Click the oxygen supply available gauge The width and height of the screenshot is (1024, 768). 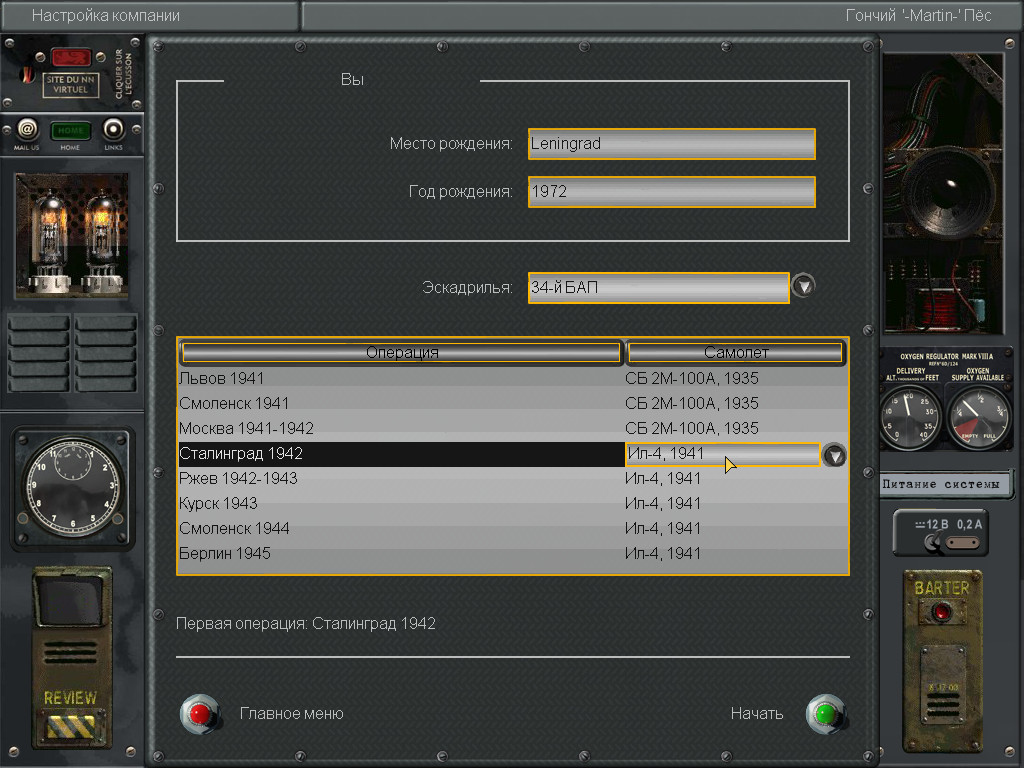977,418
